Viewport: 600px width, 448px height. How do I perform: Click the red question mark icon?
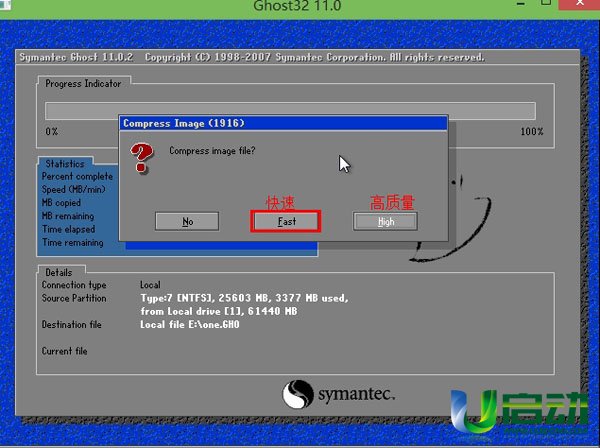pyautogui.click(x=142, y=158)
